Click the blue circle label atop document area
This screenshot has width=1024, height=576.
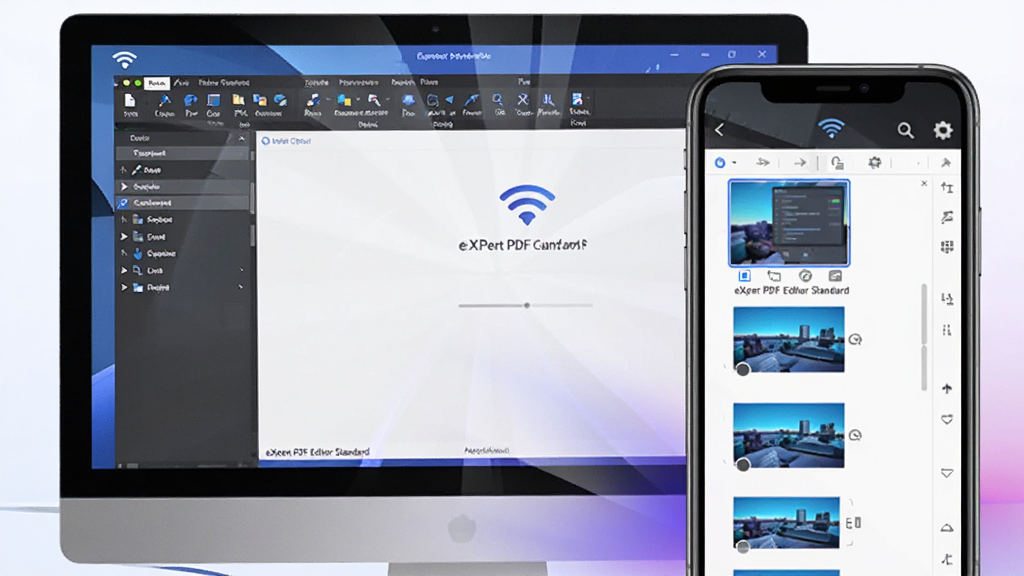coord(286,141)
